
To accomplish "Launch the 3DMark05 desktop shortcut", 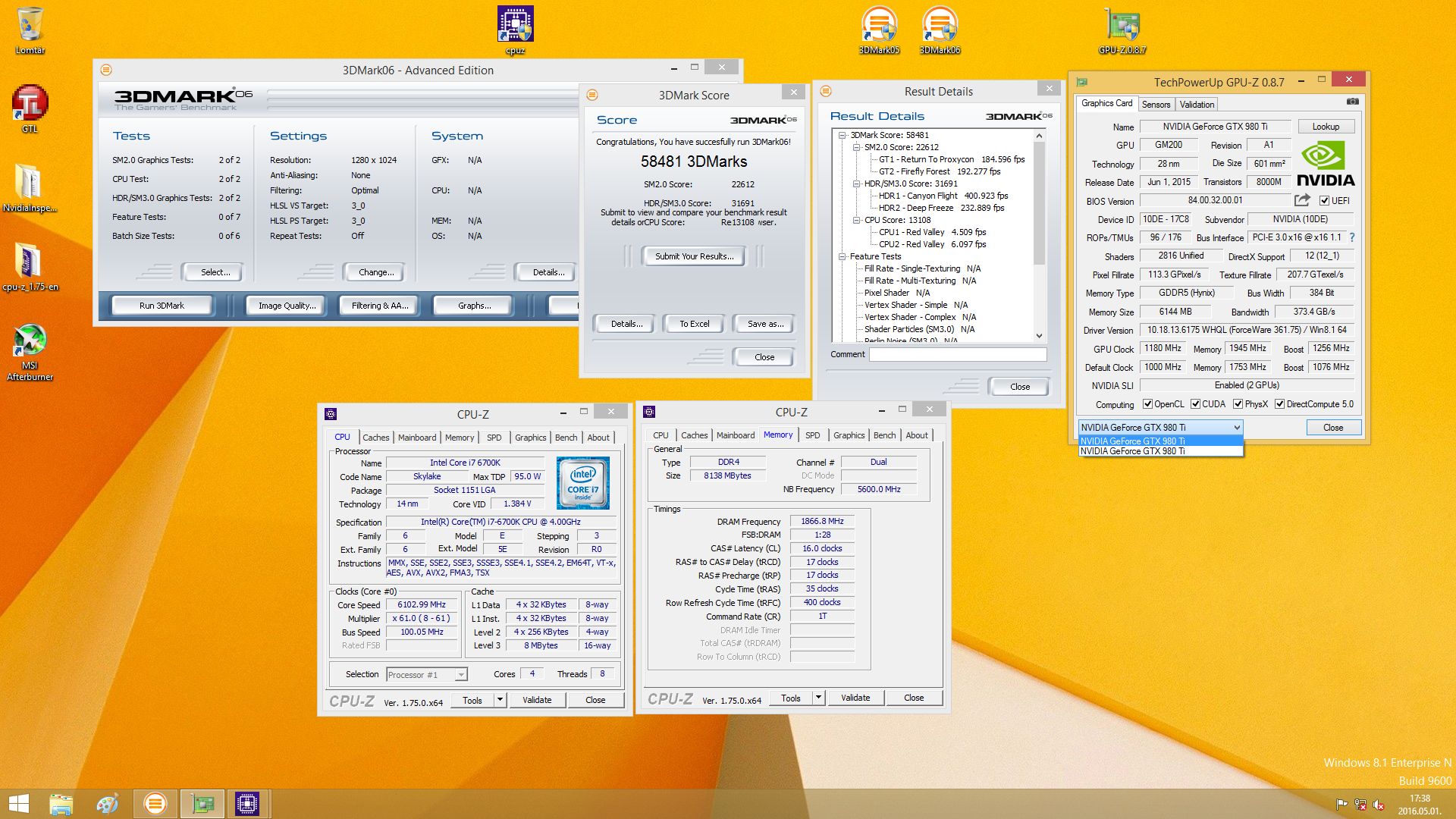I will [x=879, y=30].
